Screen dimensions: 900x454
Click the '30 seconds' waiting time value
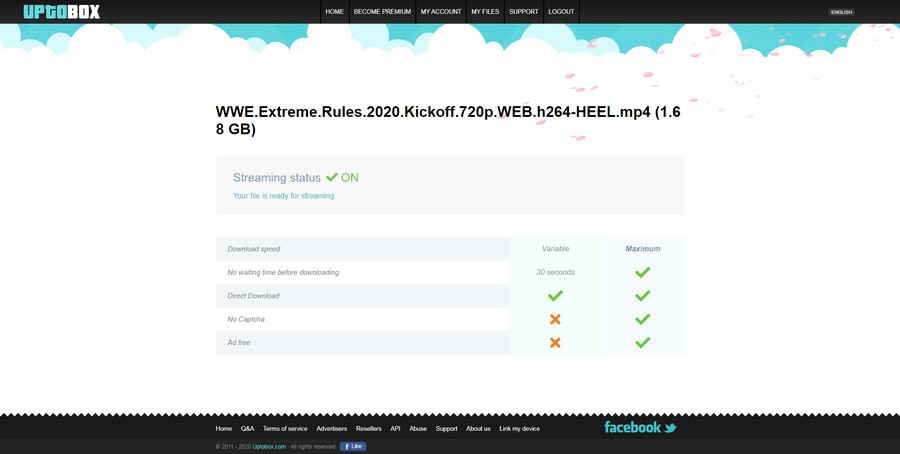[x=556, y=273]
